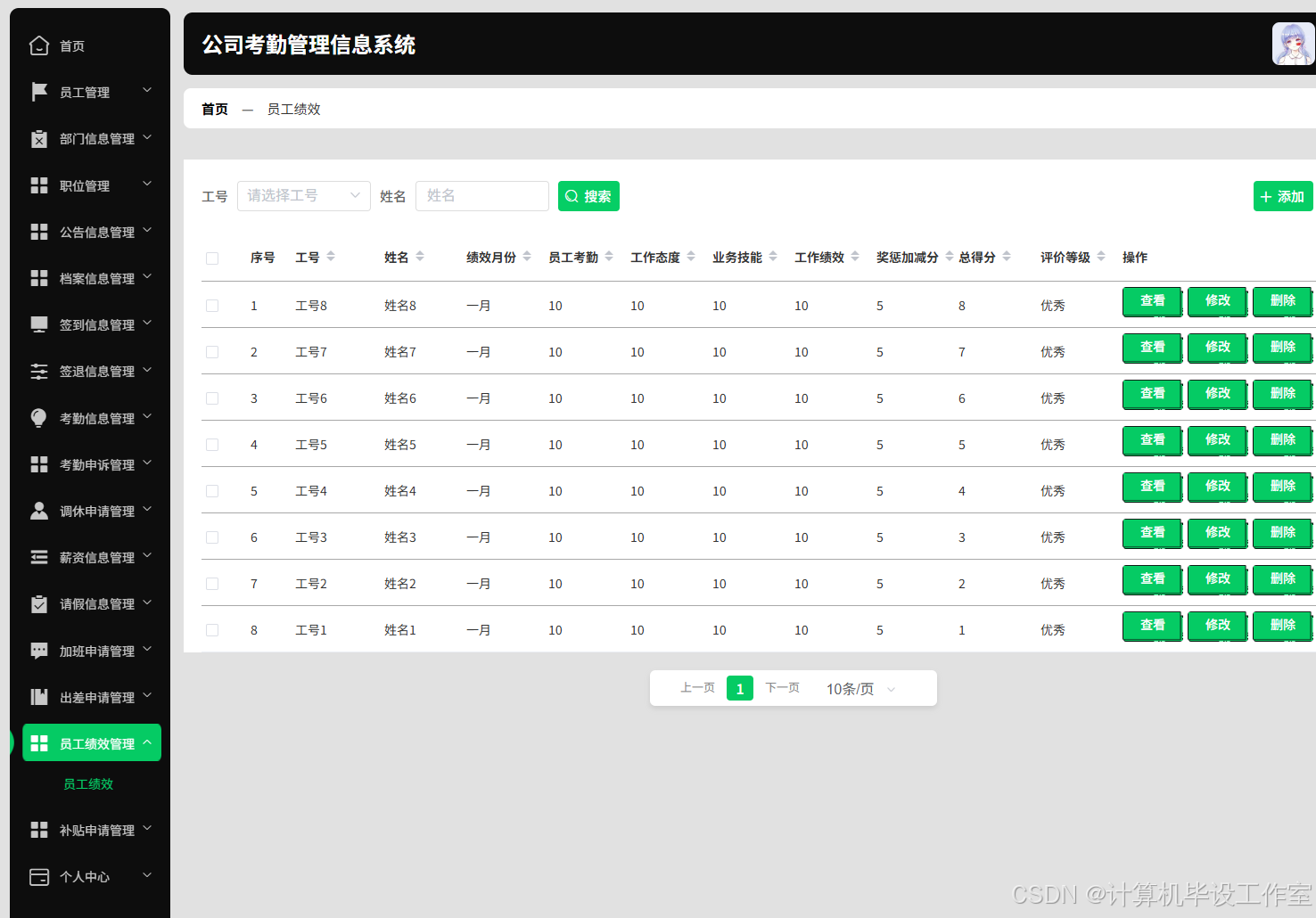Click the grid icon beside 职位管理
The image size is (1316, 918).
click(x=39, y=185)
